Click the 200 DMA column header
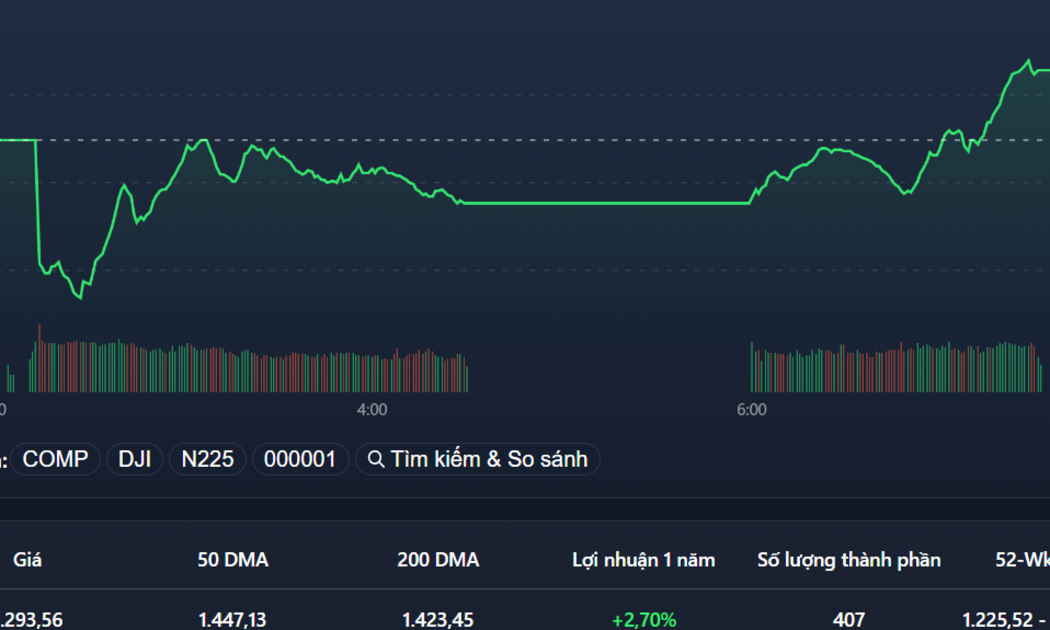The image size is (1050, 630). pyautogui.click(x=438, y=560)
